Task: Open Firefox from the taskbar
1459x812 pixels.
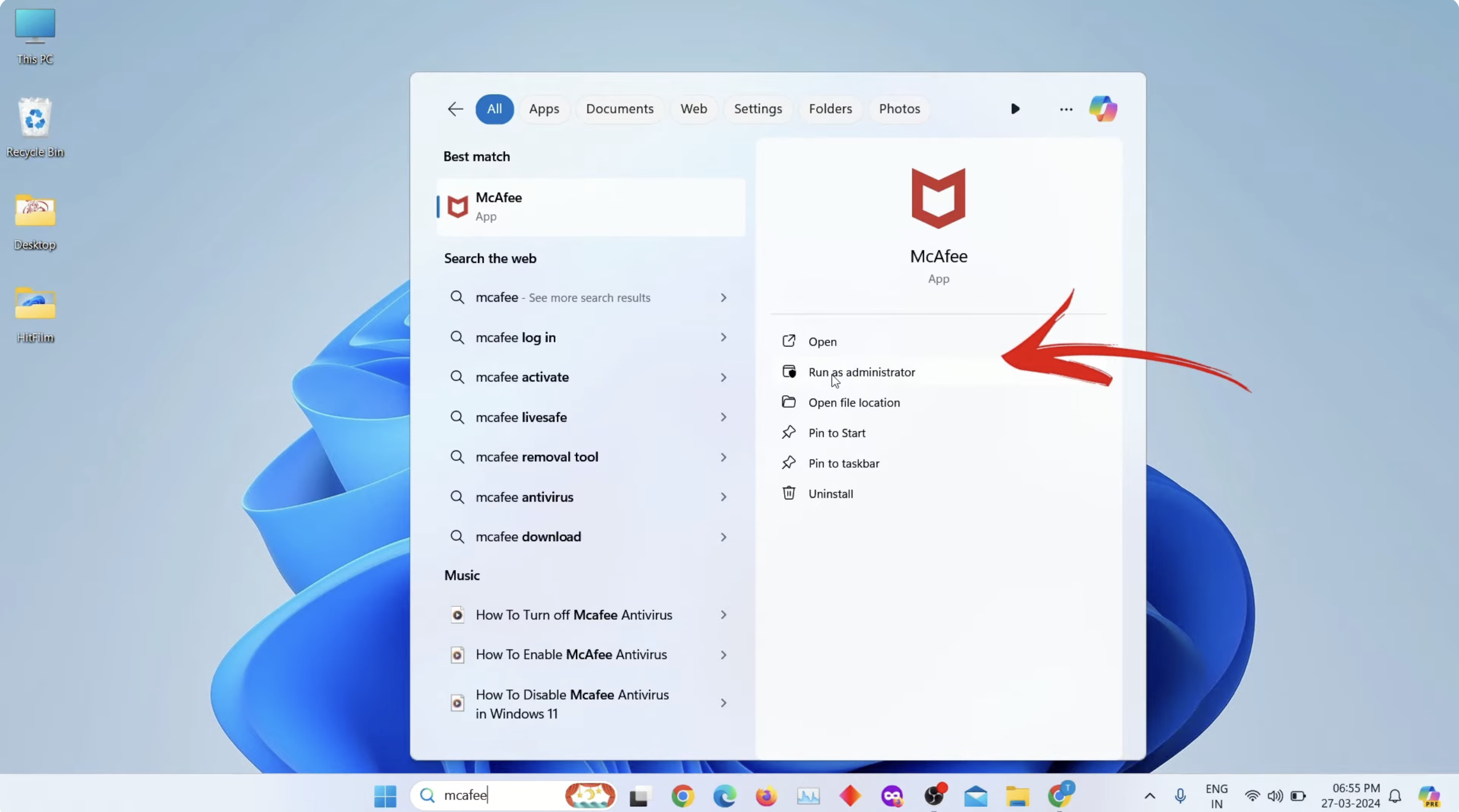Action: [x=766, y=795]
